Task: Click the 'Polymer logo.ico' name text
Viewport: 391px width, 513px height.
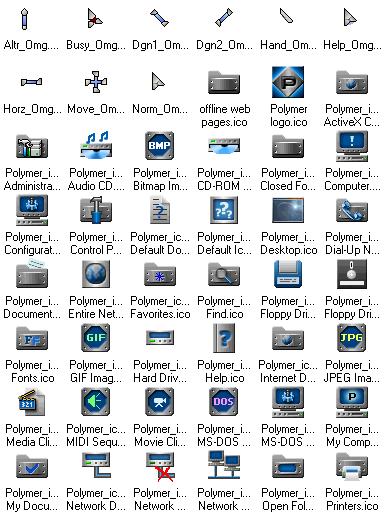Action: (x=289, y=115)
